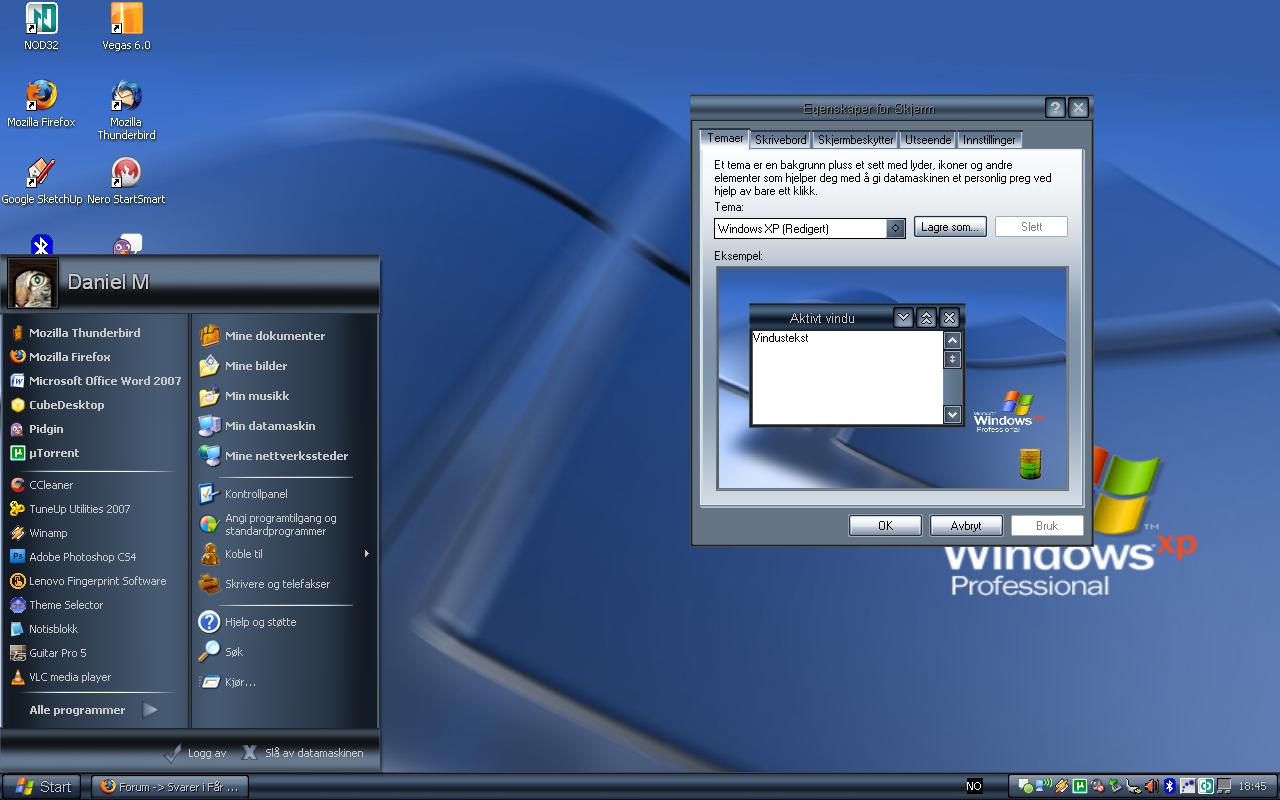Viewport: 1280px width, 800px height.
Task: Open Mine nettverkssteder
Action: tap(284, 456)
